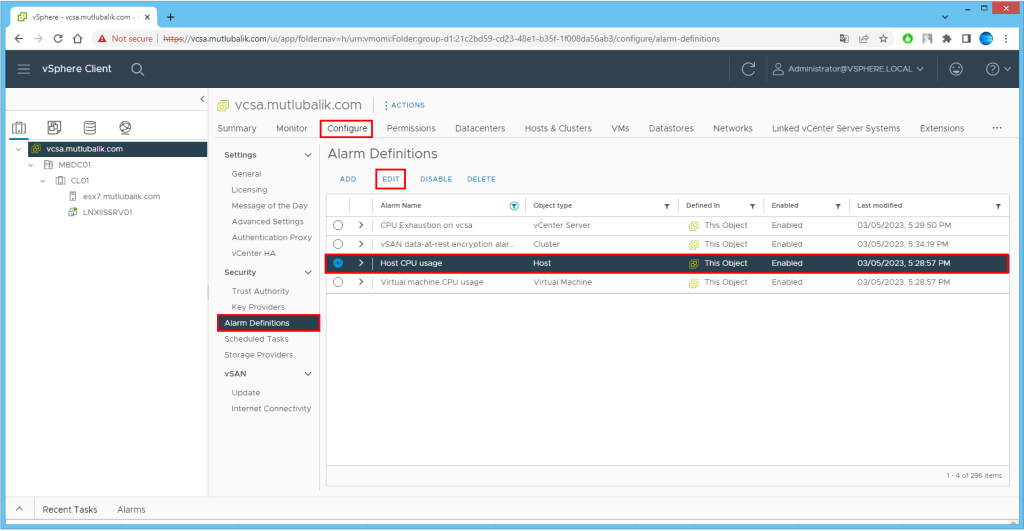Click the Alarm Name column filter icon
Screen dimensions: 1024x531
[x=514, y=206]
